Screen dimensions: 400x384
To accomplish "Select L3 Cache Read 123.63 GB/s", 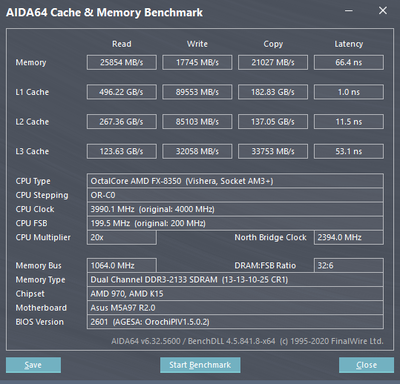I will pos(122,151).
